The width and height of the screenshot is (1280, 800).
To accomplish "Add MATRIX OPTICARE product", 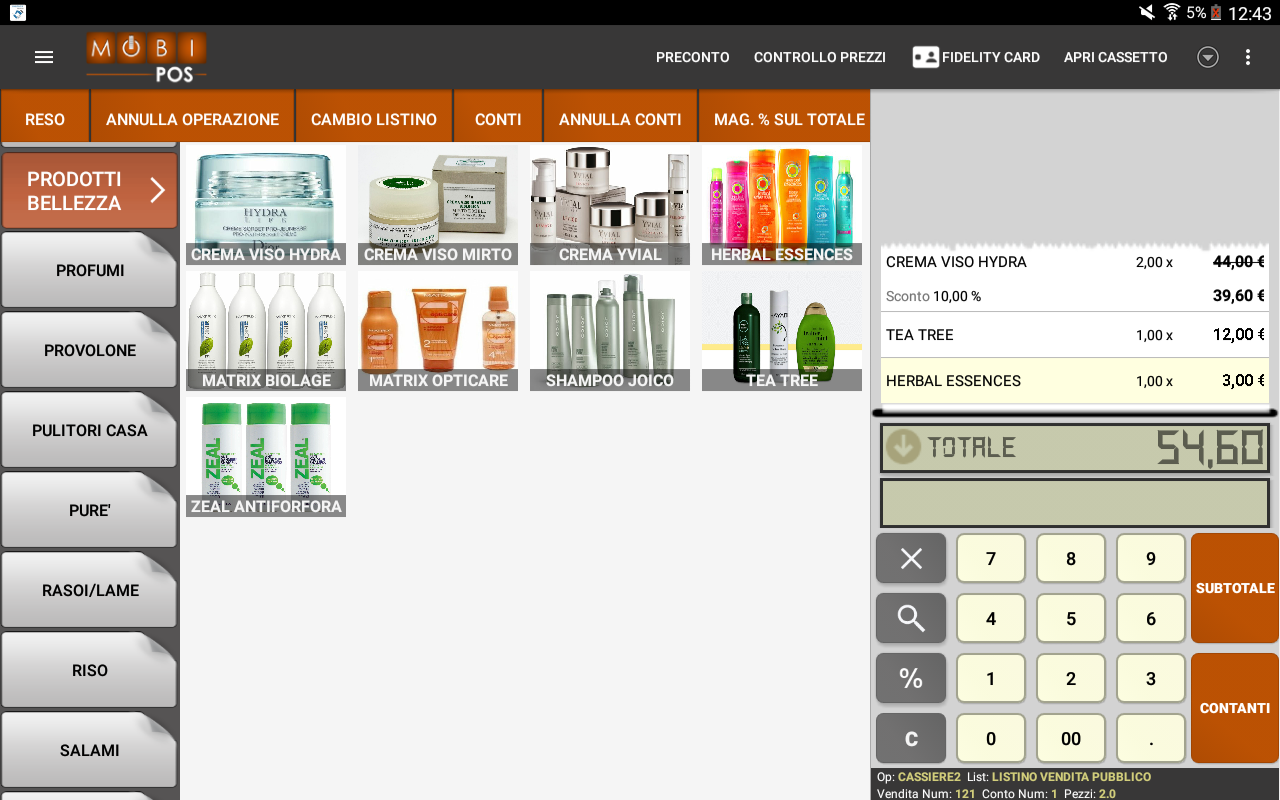I will [x=438, y=331].
